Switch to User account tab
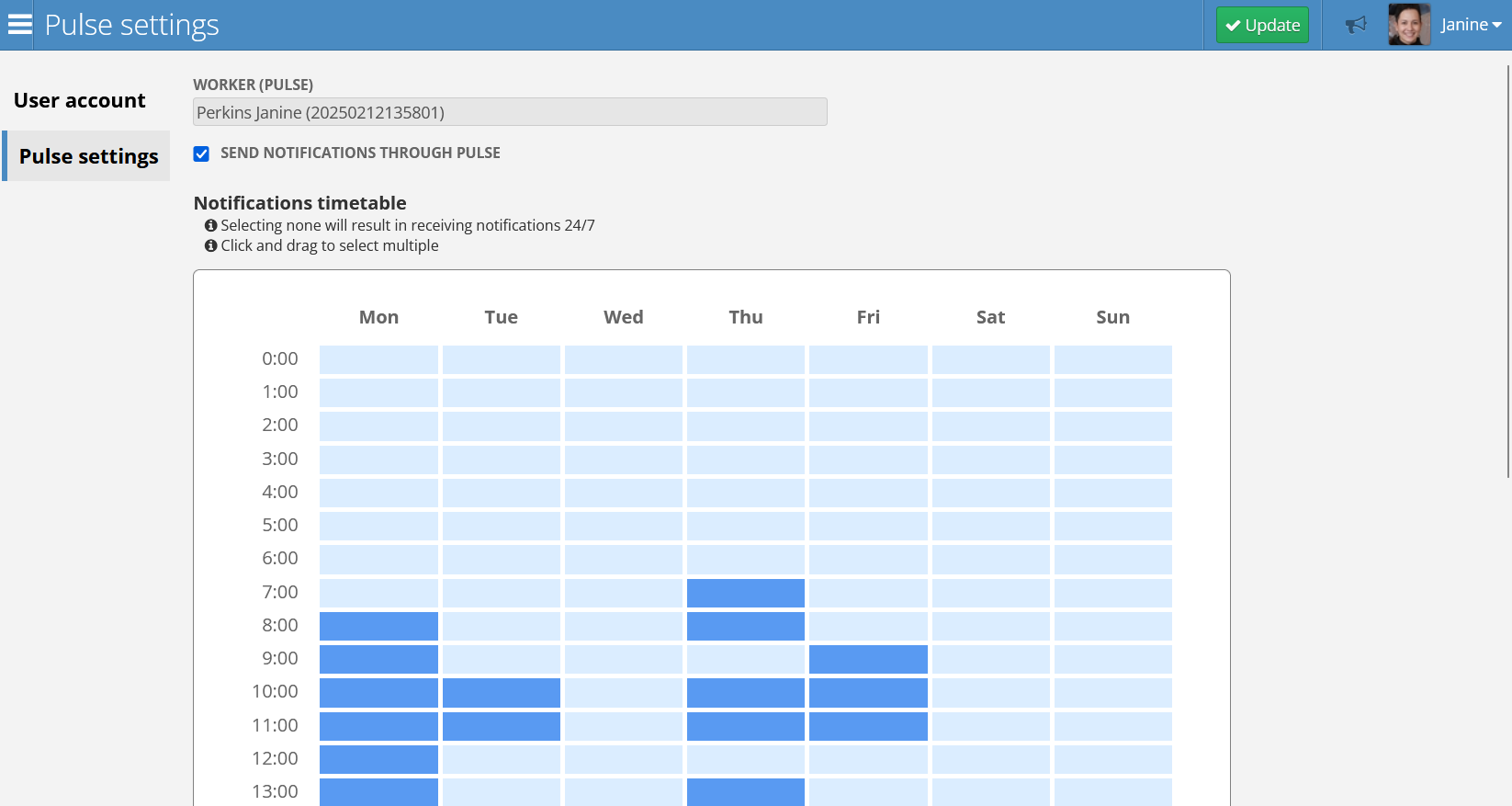1512x806 pixels. pos(80,100)
